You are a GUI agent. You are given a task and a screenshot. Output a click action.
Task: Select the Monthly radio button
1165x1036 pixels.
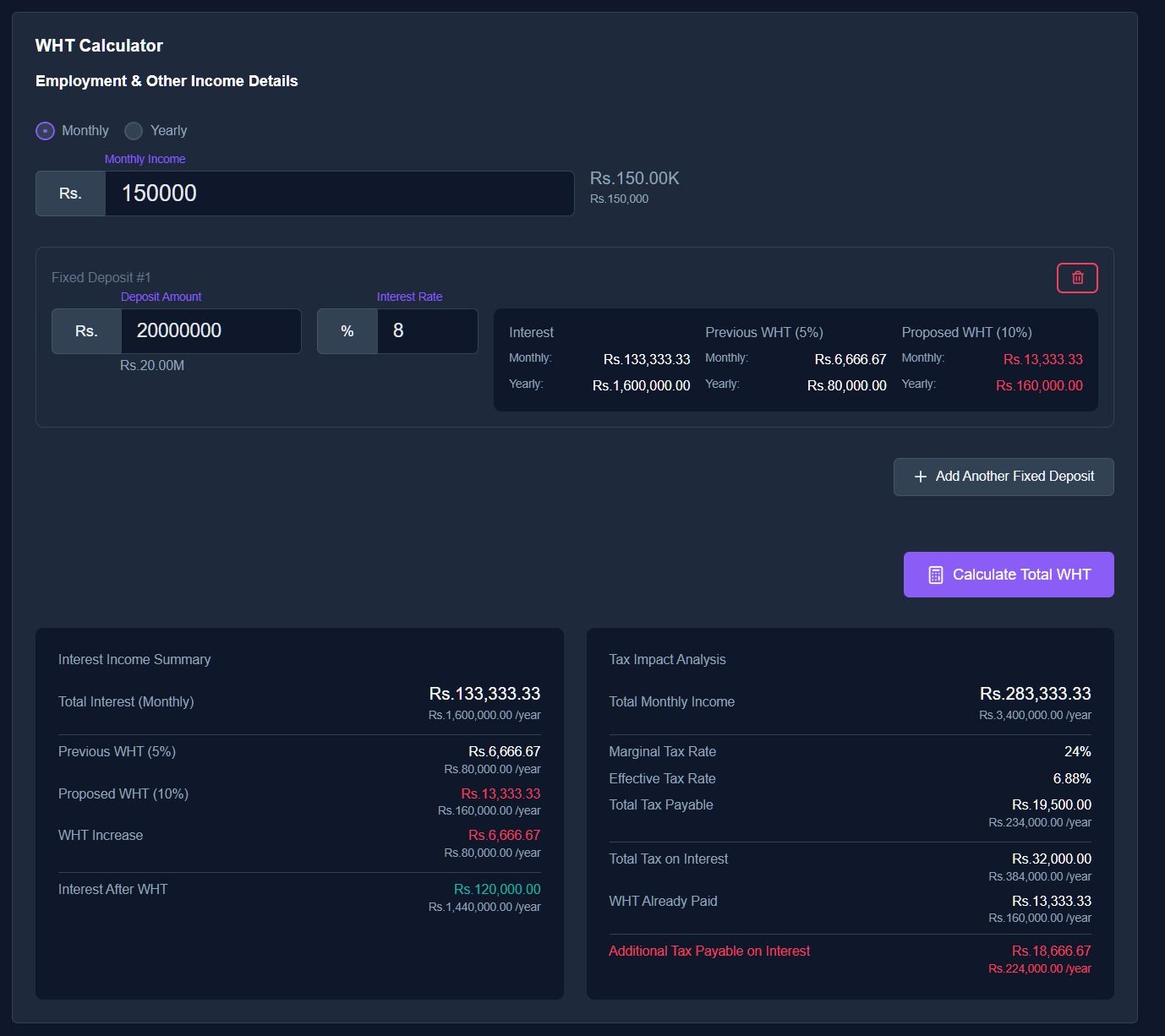[45, 131]
